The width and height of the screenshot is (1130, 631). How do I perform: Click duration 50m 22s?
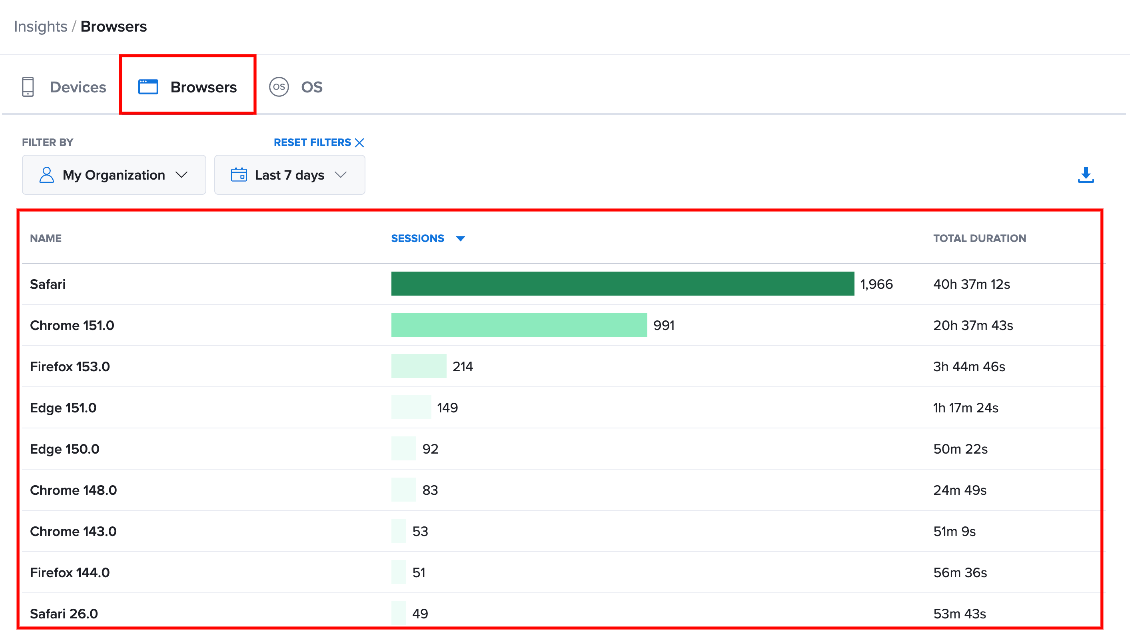[x=961, y=449]
